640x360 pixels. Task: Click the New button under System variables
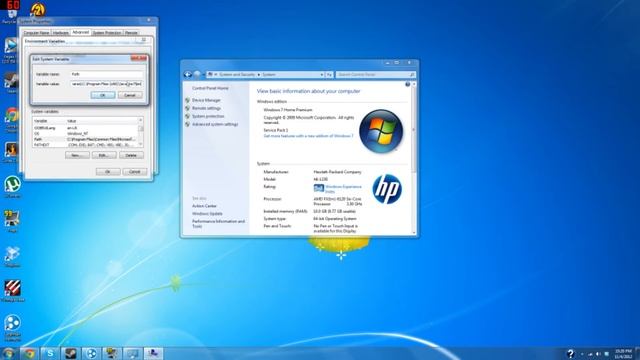(x=77, y=156)
